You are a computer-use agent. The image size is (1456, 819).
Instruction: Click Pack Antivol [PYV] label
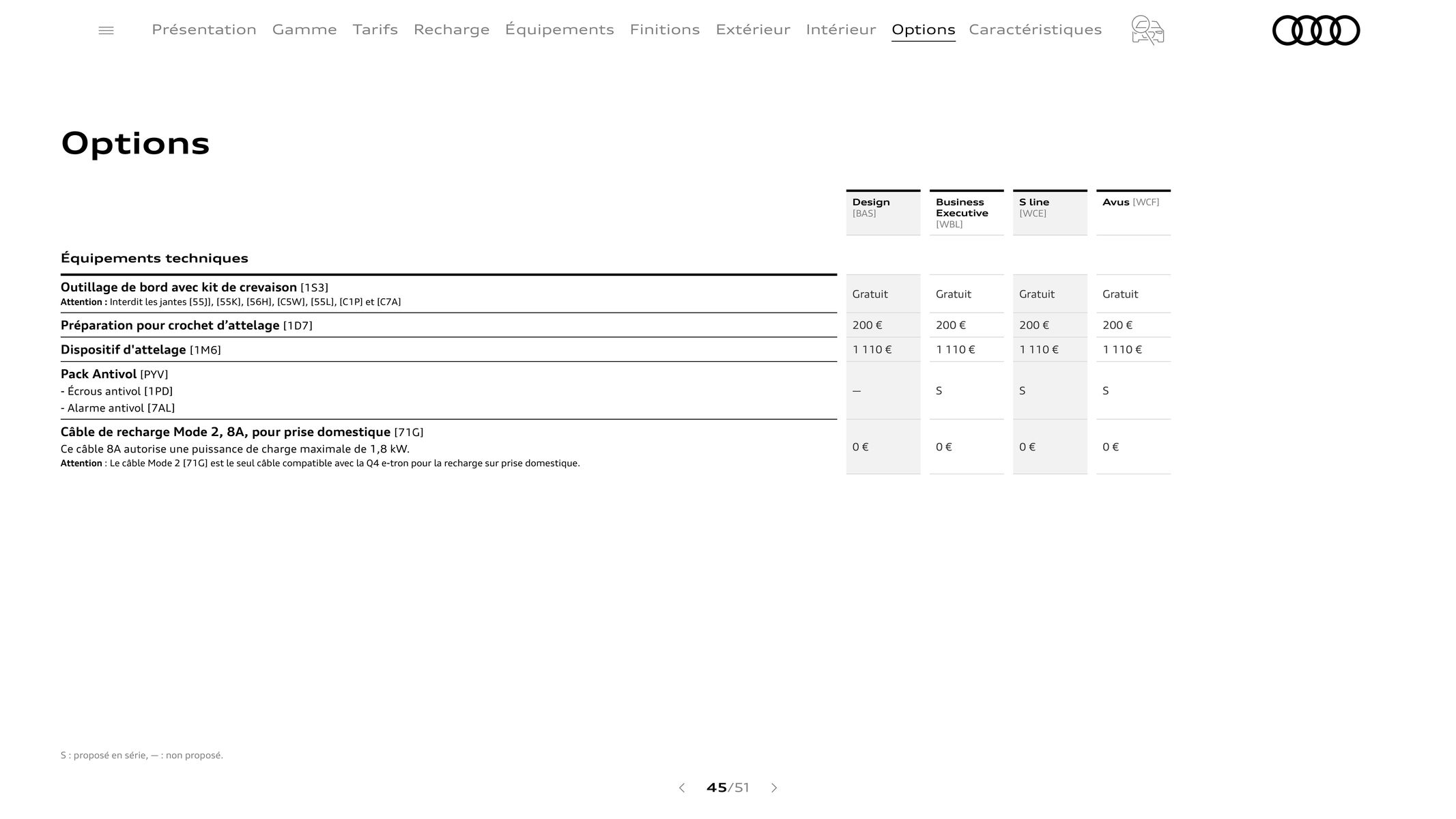(114, 374)
